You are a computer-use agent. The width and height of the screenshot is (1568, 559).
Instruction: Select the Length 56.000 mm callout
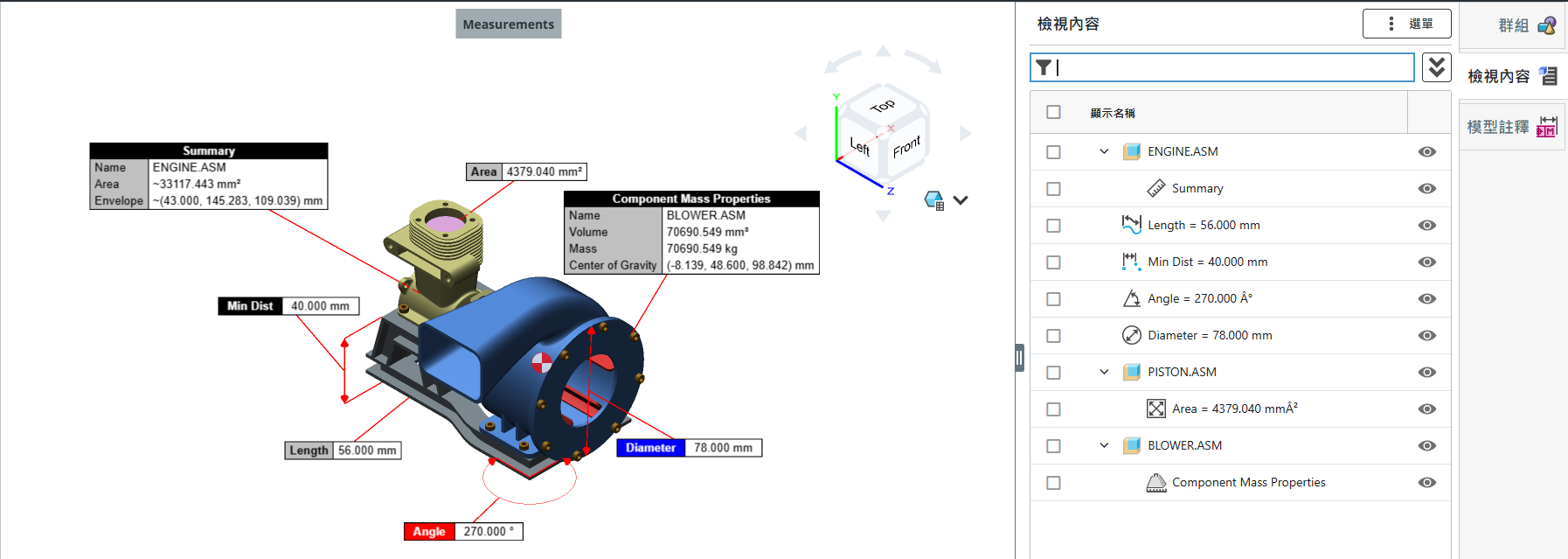(343, 451)
